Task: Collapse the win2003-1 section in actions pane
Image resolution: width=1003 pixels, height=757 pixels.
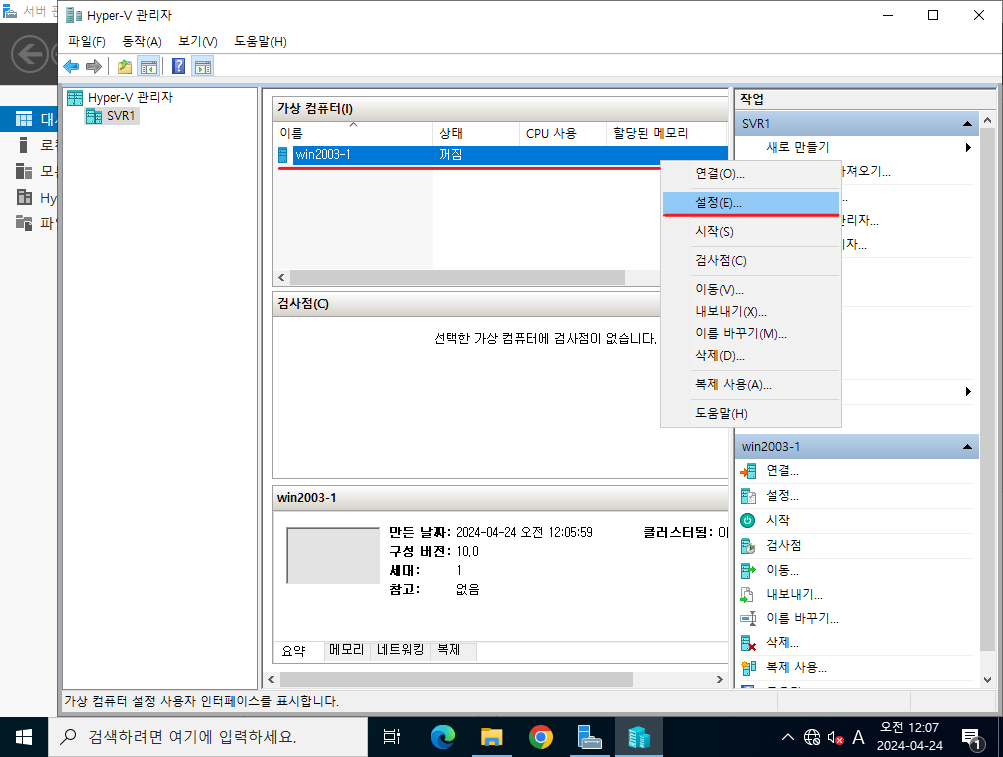Action: 967,447
